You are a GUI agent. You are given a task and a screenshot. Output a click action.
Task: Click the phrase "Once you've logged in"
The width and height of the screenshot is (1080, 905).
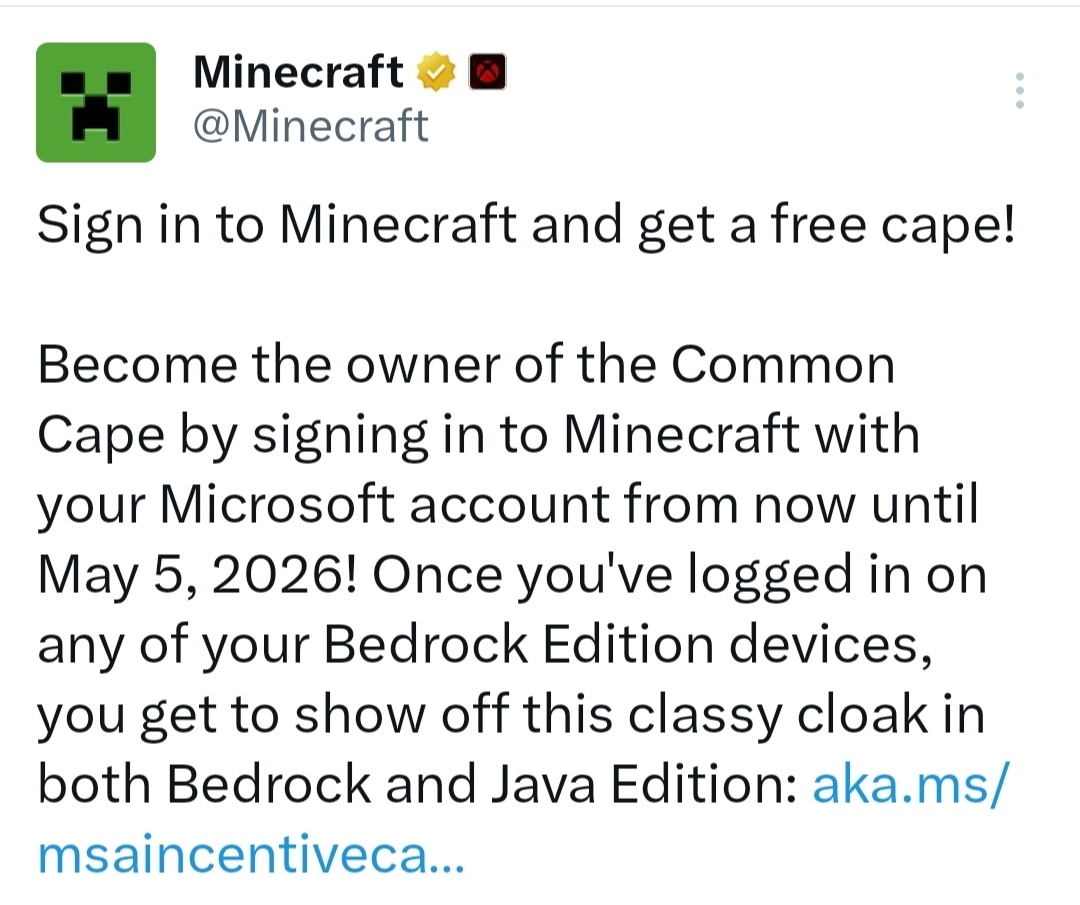point(620,577)
